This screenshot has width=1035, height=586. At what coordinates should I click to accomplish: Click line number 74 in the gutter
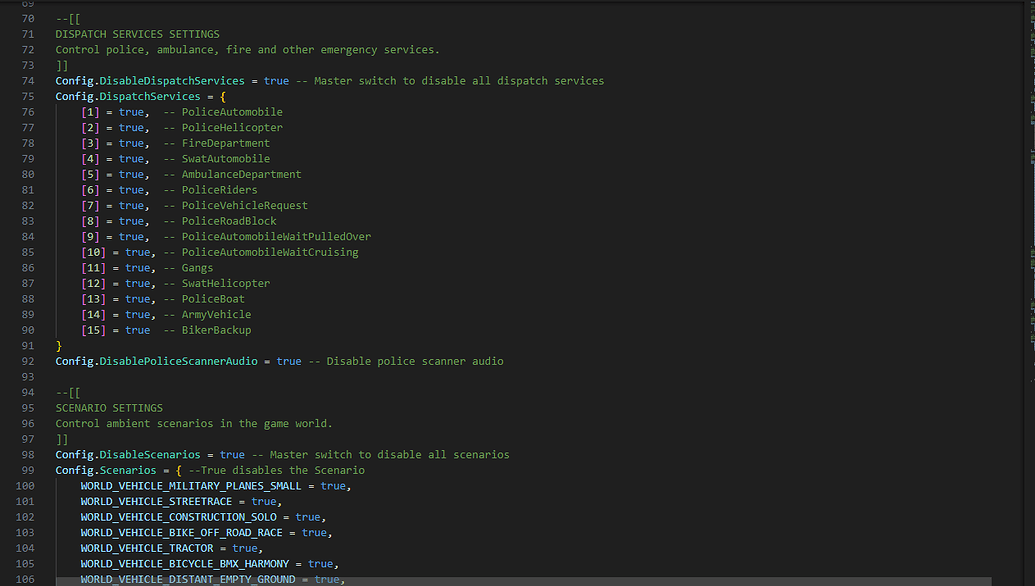point(27,80)
